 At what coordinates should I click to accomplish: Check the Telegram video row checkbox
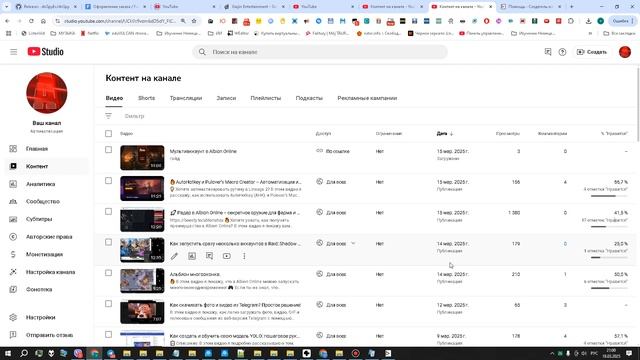[108, 304]
